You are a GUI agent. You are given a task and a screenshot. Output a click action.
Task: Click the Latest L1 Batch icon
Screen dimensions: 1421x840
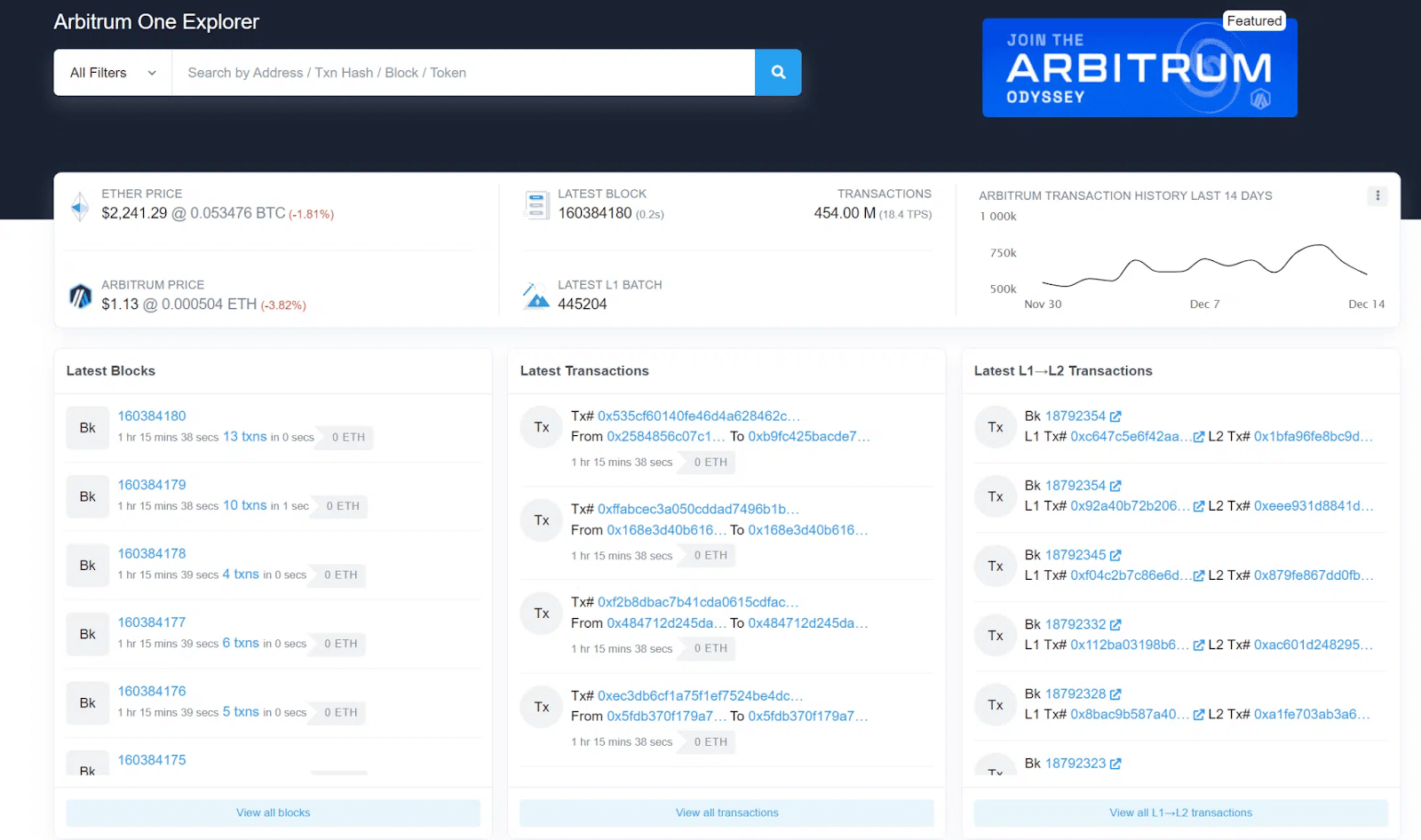[x=536, y=294]
